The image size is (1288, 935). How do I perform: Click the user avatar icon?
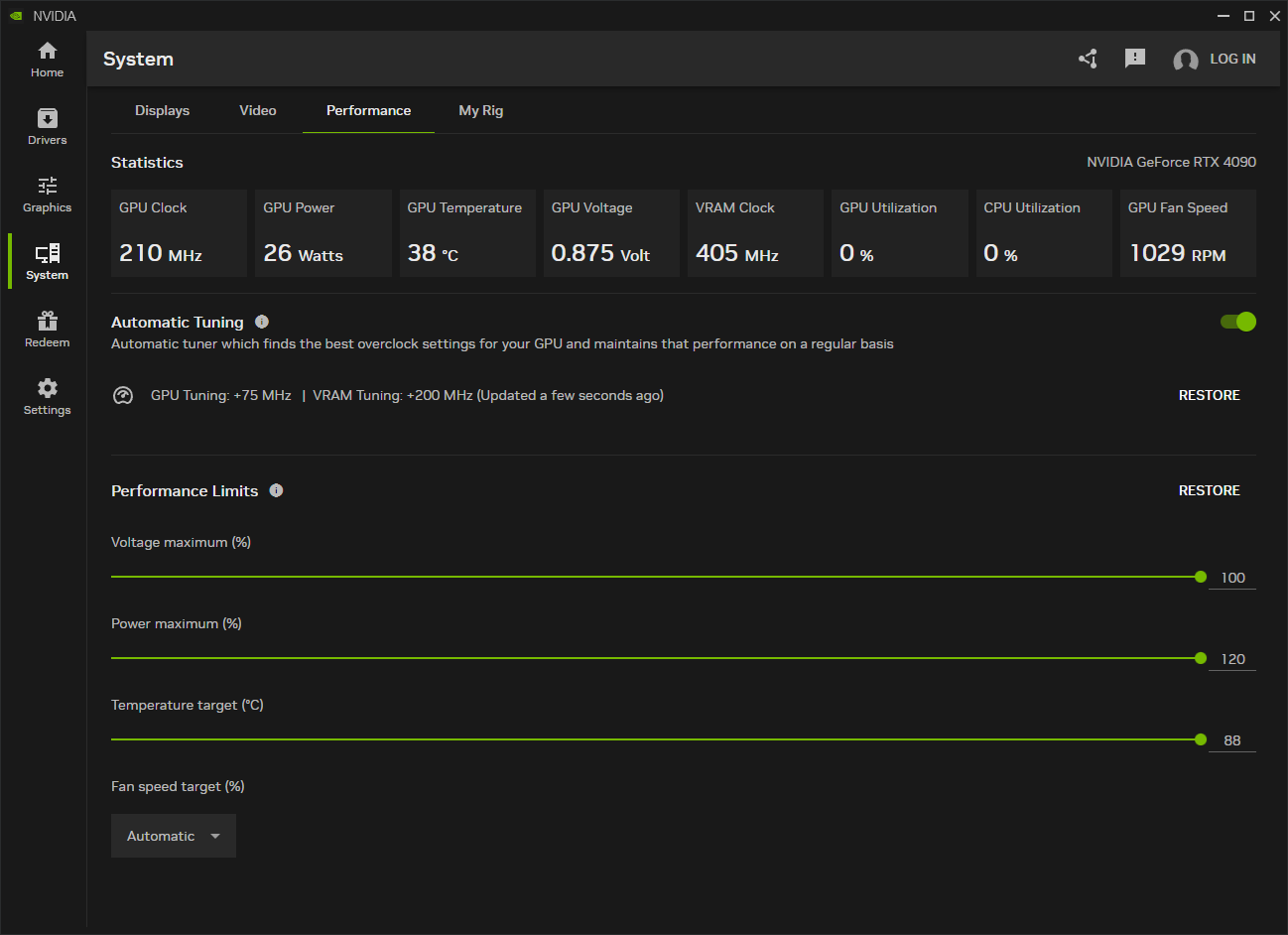click(1185, 60)
